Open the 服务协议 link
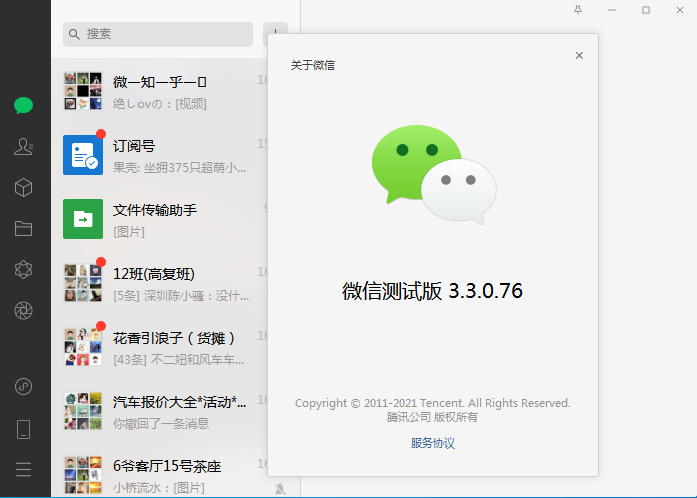 pos(433,443)
